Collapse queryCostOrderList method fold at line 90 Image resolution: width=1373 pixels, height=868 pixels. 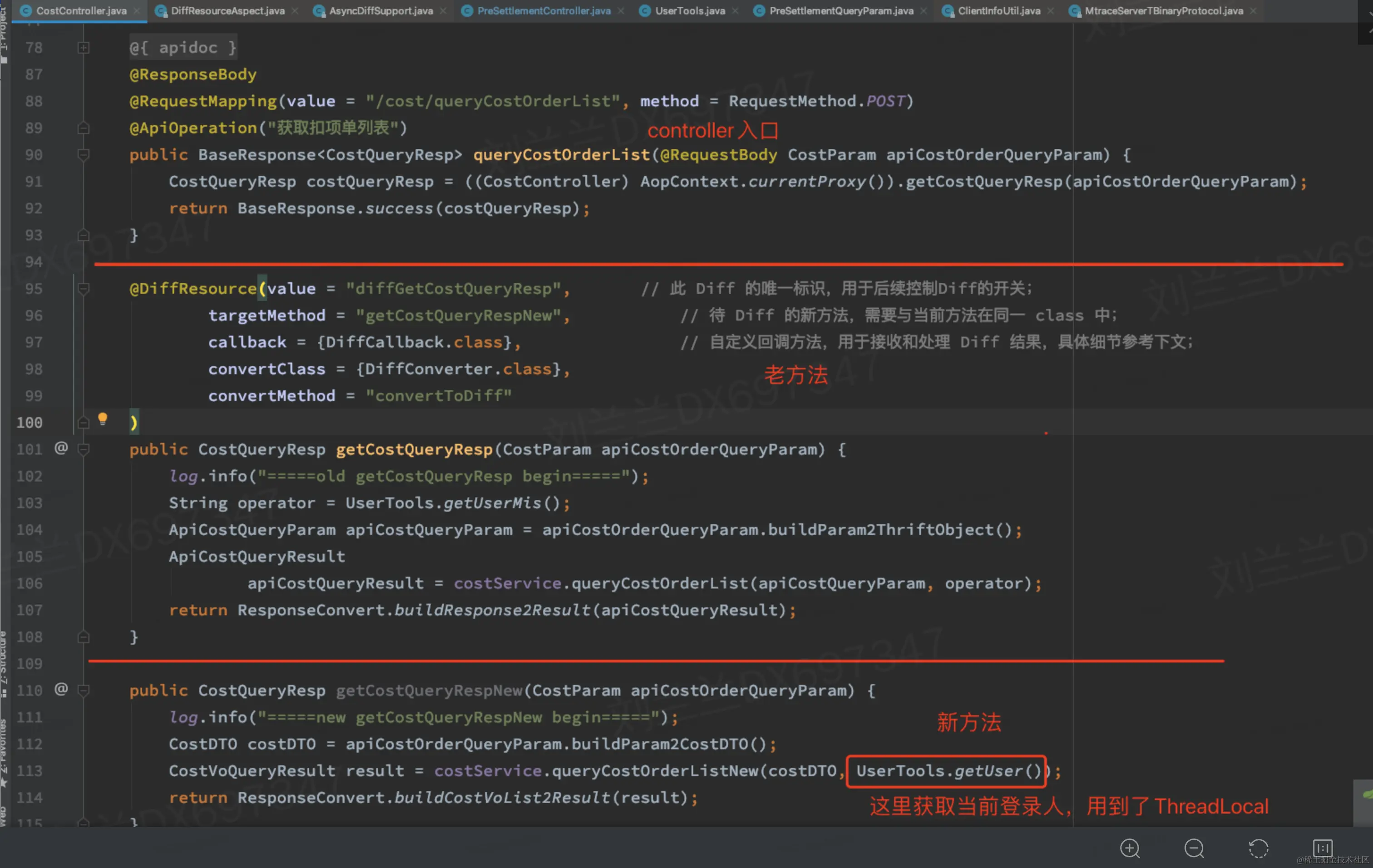point(83,154)
